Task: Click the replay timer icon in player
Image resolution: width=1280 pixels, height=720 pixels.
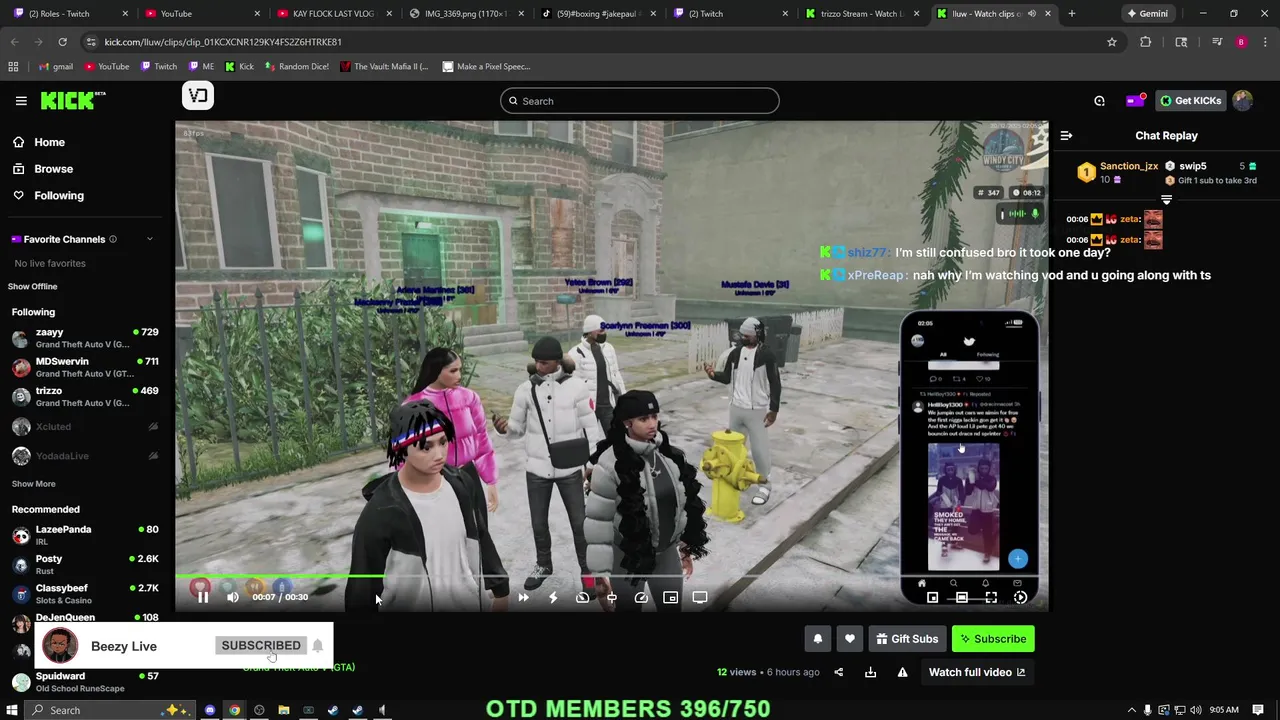Action: pyautogui.click(x=582, y=597)
